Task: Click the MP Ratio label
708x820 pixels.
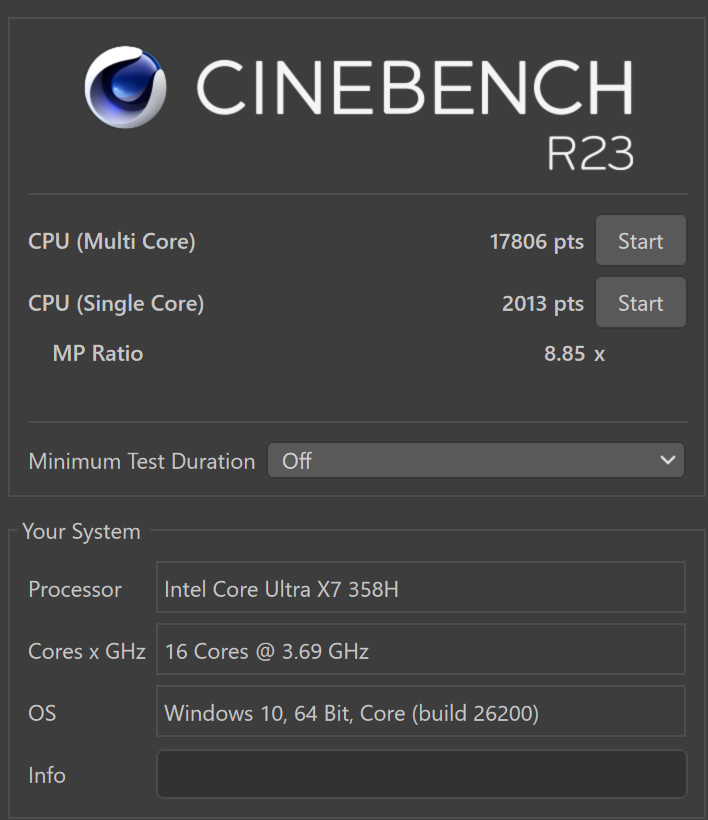Action: tap(98, 354)
